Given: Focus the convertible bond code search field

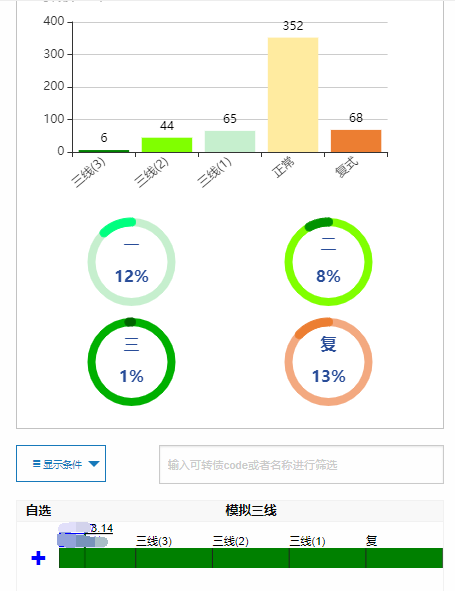Looking at the screenshot, I should [x=301, y=464].
